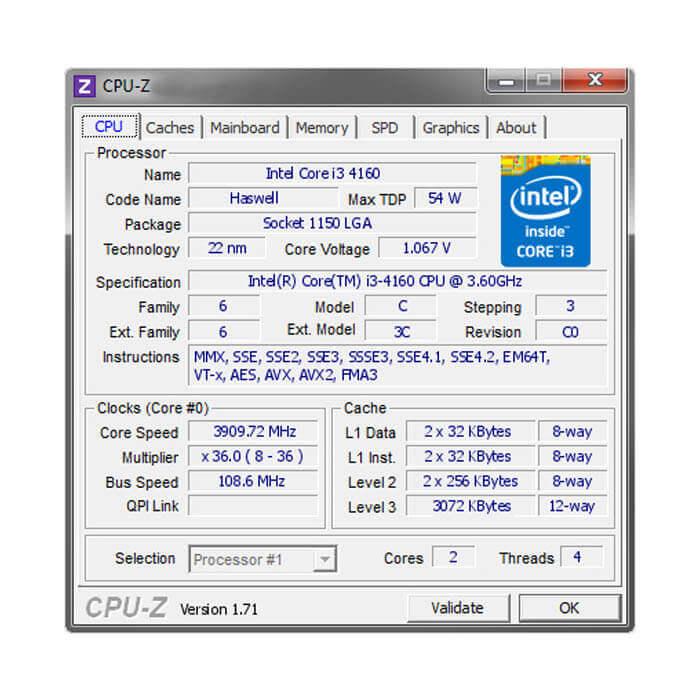Screen dimensions: 700x700
Task: Click the L1 Data size 2 x 32 KBytes
Action: [470, 432]
